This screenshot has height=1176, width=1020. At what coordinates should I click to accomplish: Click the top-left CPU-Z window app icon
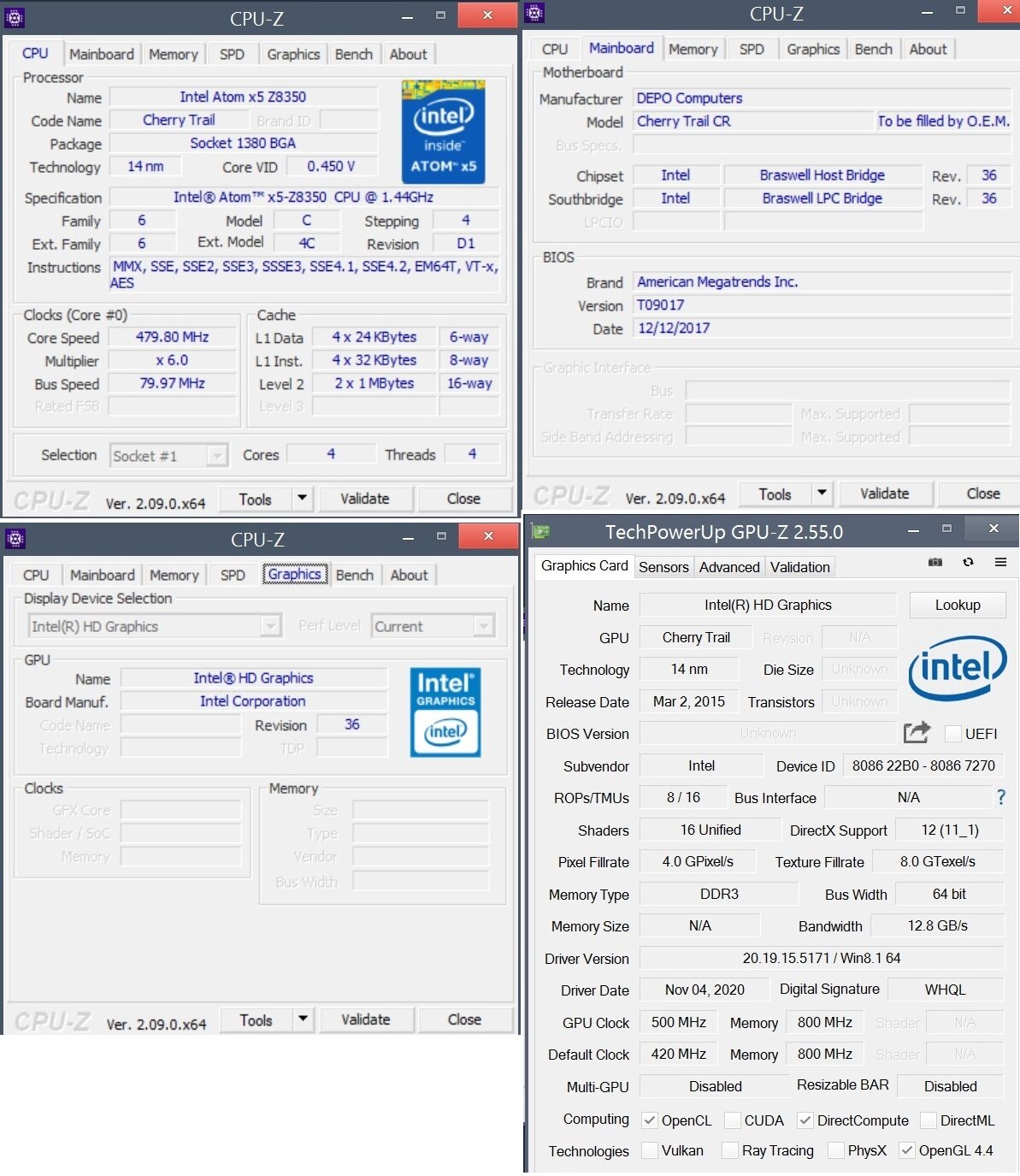point(15,16)
